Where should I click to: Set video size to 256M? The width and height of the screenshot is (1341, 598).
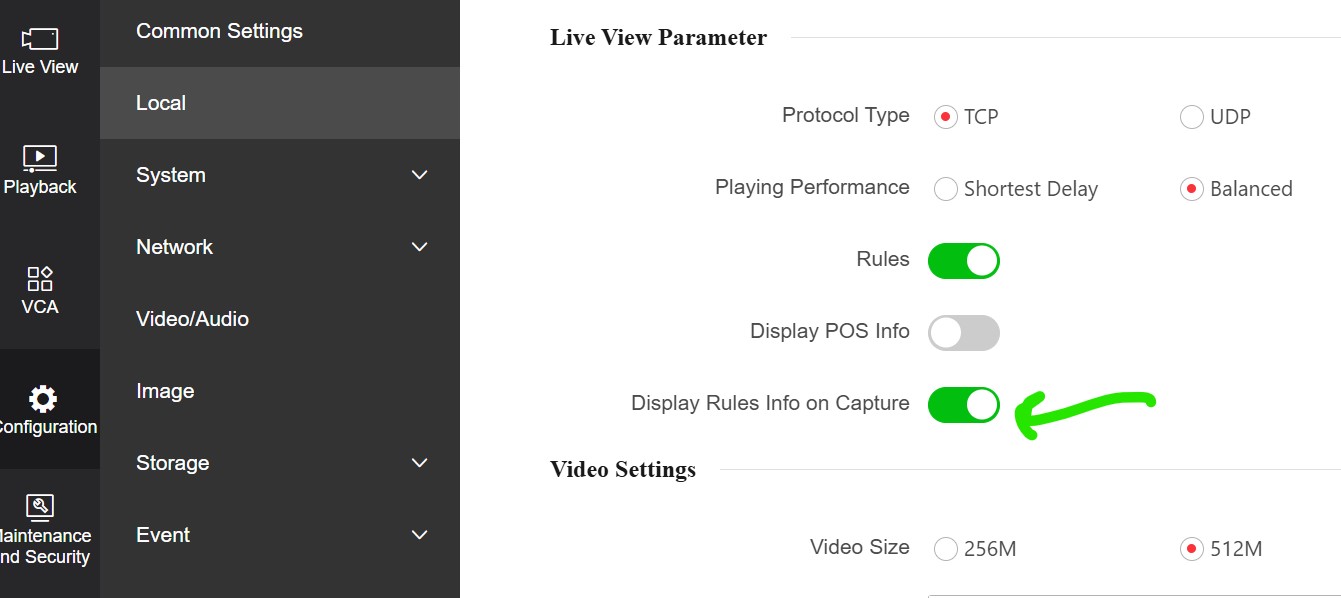(945, 549)
